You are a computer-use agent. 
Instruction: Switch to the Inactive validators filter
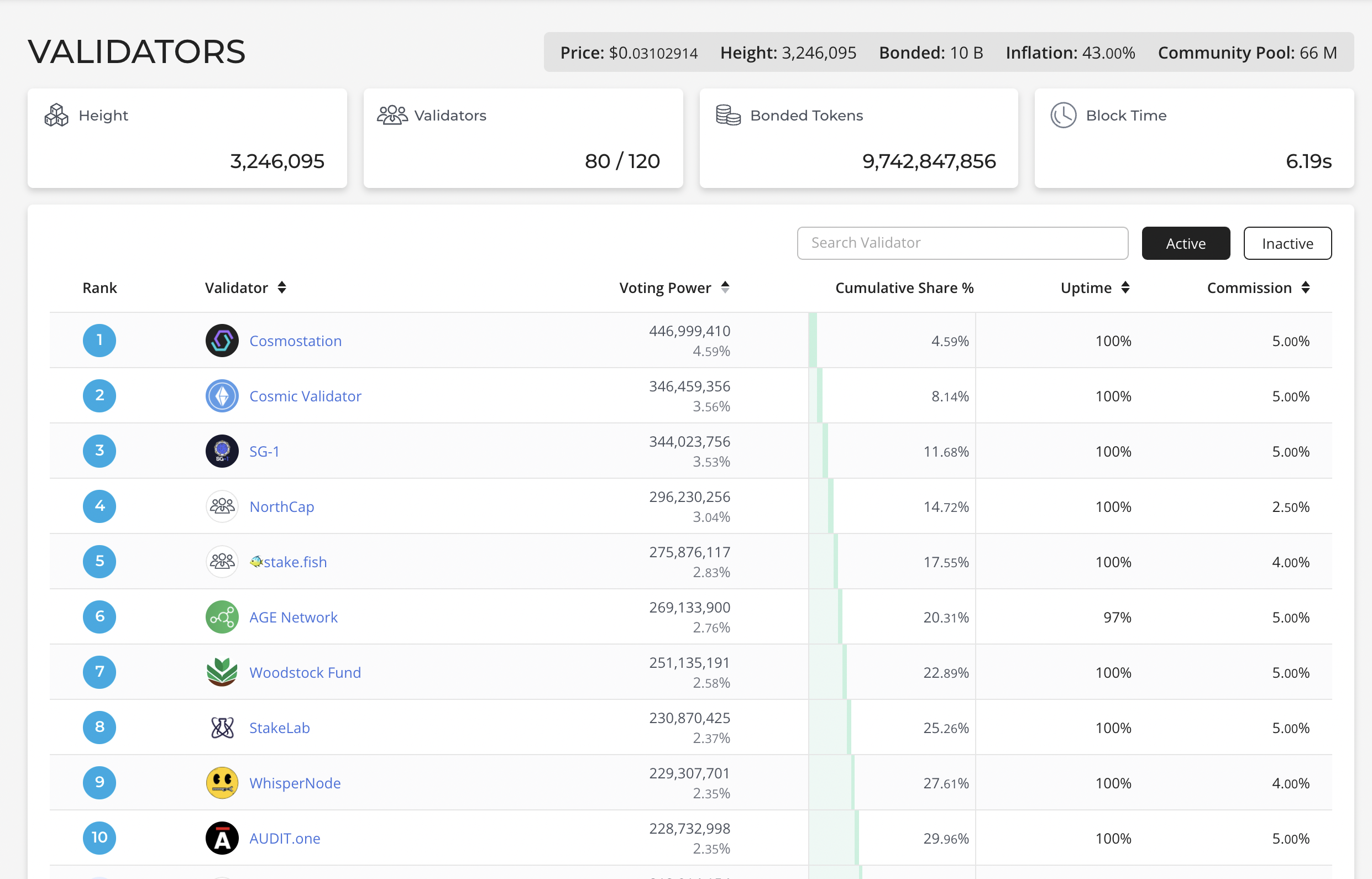(1287, 244)
